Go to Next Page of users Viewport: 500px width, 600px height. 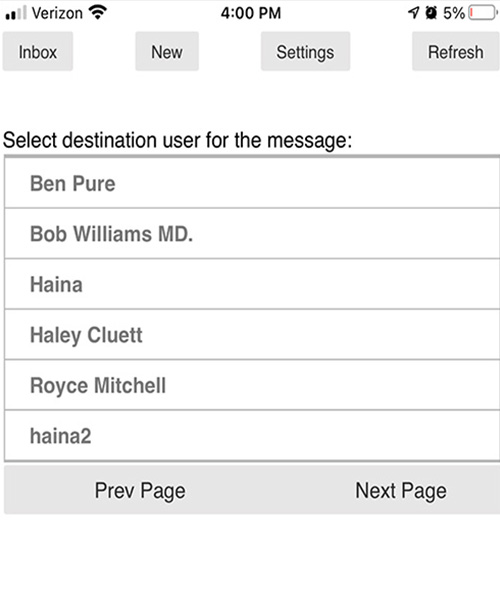[401, 490]
